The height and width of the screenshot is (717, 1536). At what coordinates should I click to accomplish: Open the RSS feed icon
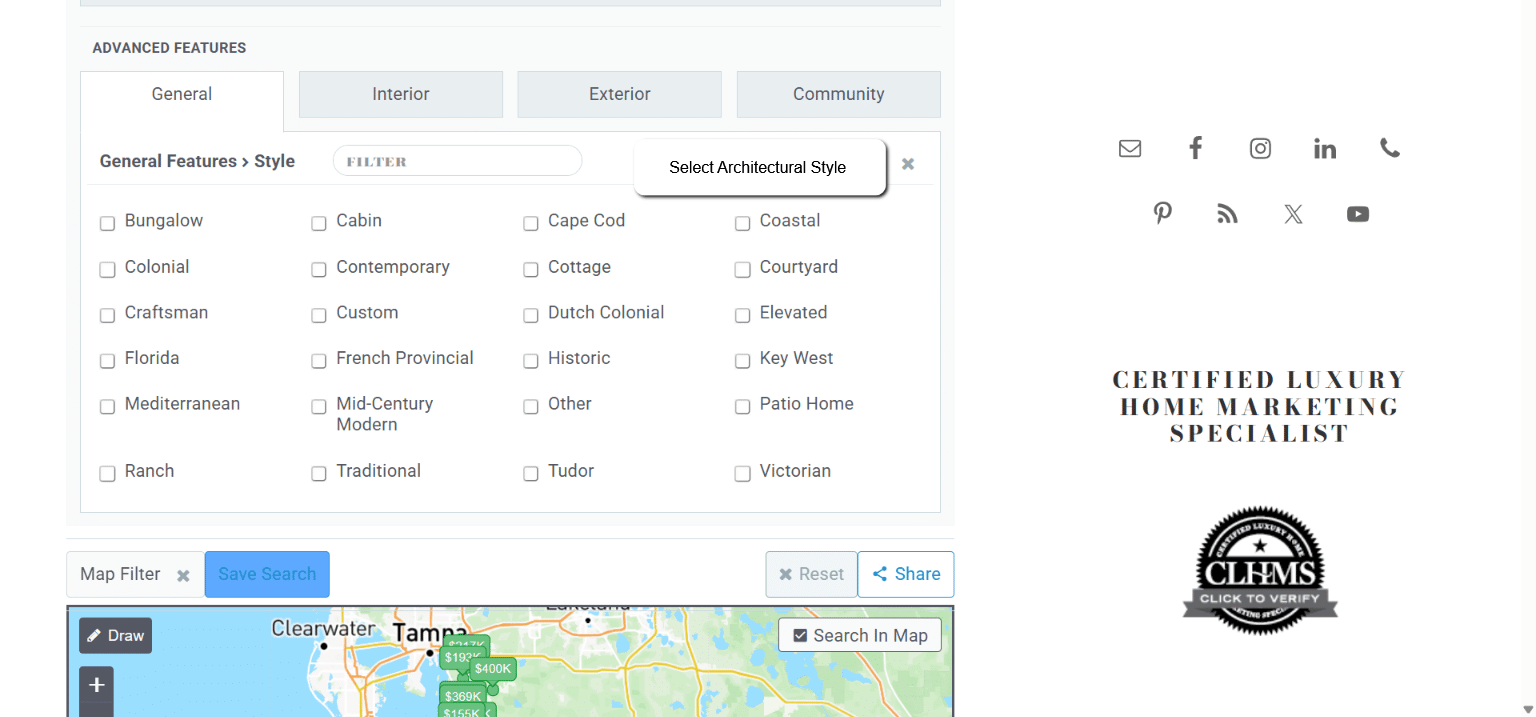pyautogui.click(x=1227, y=214)
